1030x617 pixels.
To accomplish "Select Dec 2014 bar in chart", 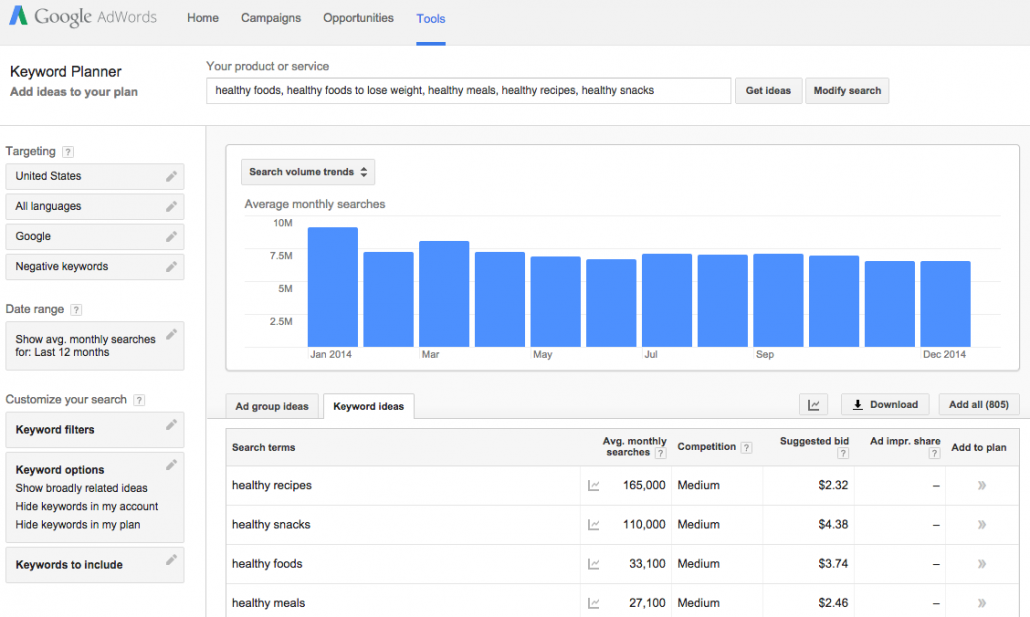I will tap(945, 304).
